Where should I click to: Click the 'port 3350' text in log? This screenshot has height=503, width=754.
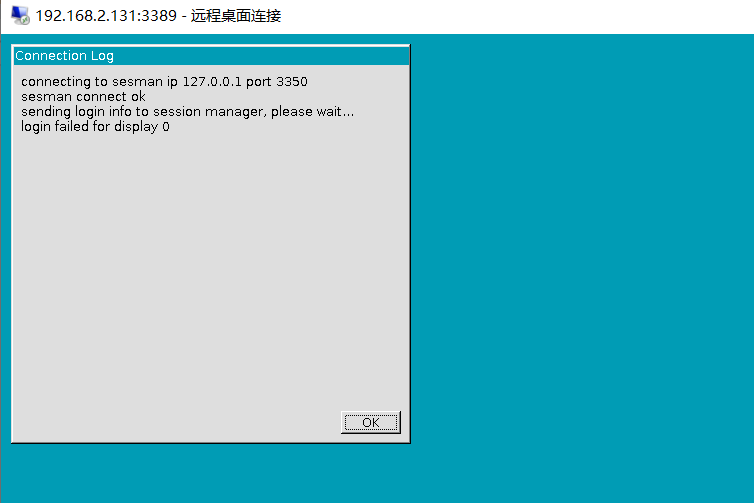[277, 81]
